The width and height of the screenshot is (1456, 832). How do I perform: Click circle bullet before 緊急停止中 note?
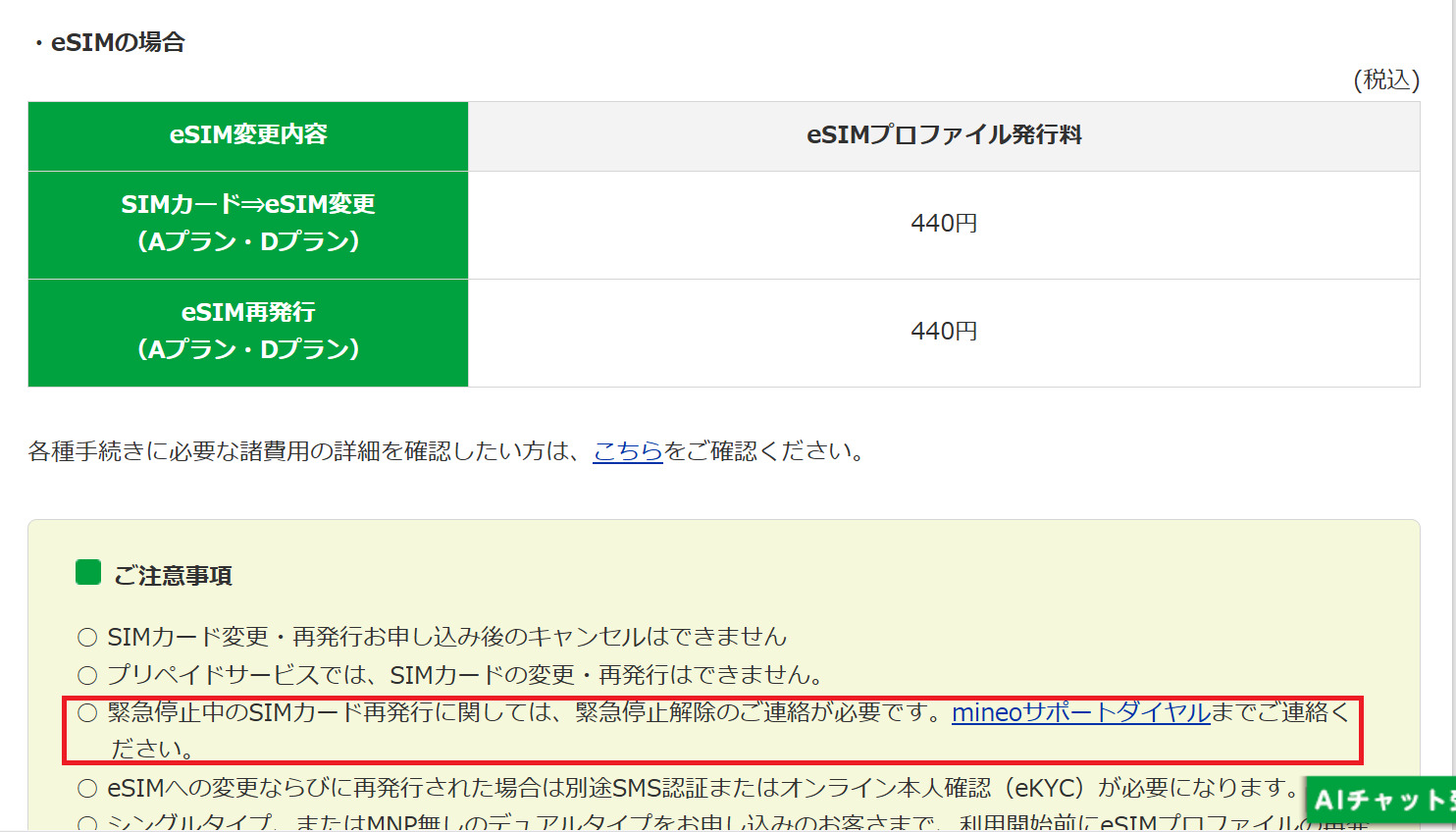(87, 713)
